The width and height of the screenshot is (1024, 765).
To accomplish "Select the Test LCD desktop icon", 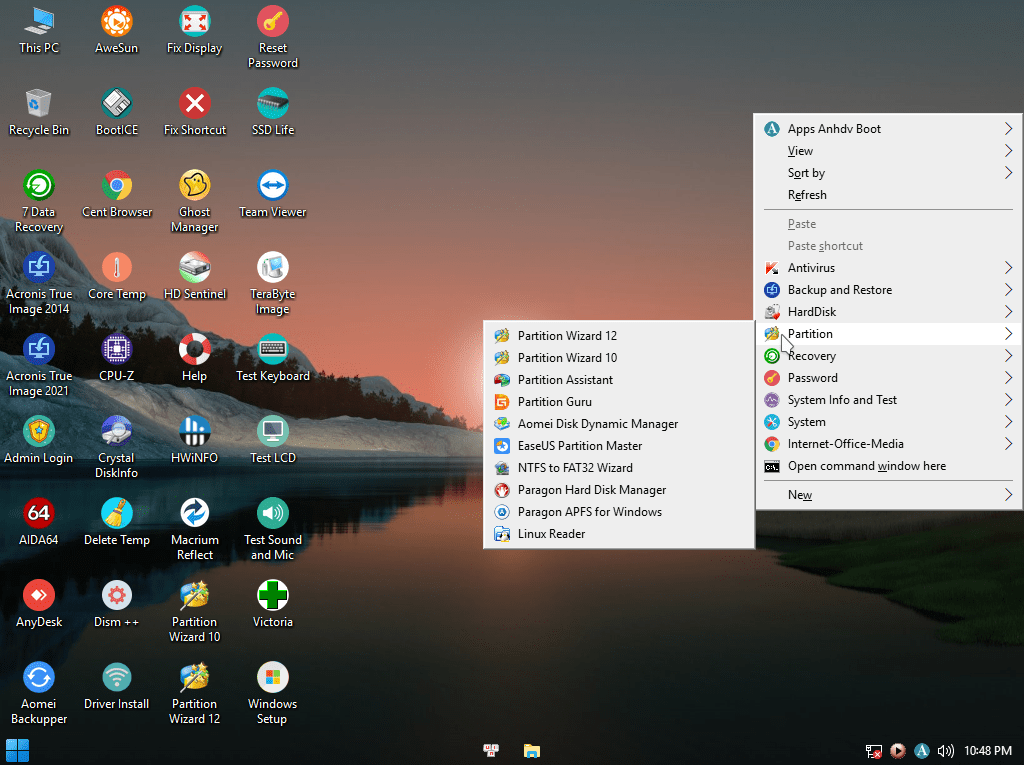I will [273, 440].
